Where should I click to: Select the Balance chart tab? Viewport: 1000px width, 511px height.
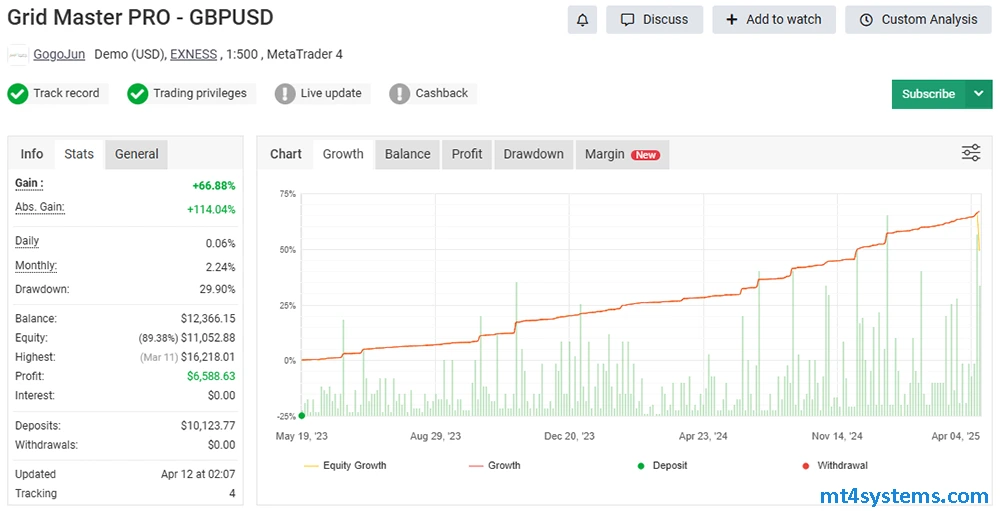click(407, 154)
